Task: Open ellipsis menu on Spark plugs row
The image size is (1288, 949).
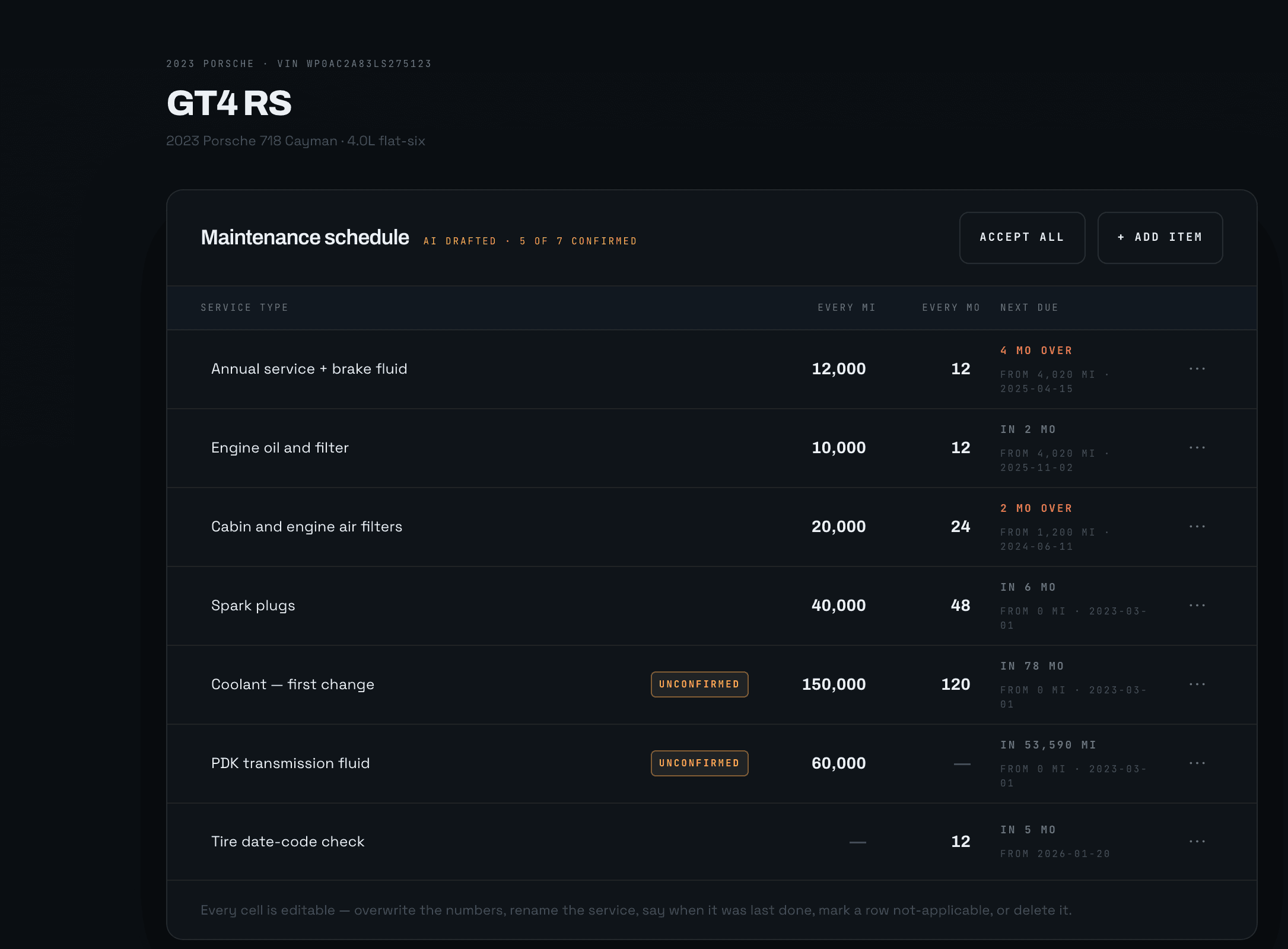Action: coord(1197,606)
